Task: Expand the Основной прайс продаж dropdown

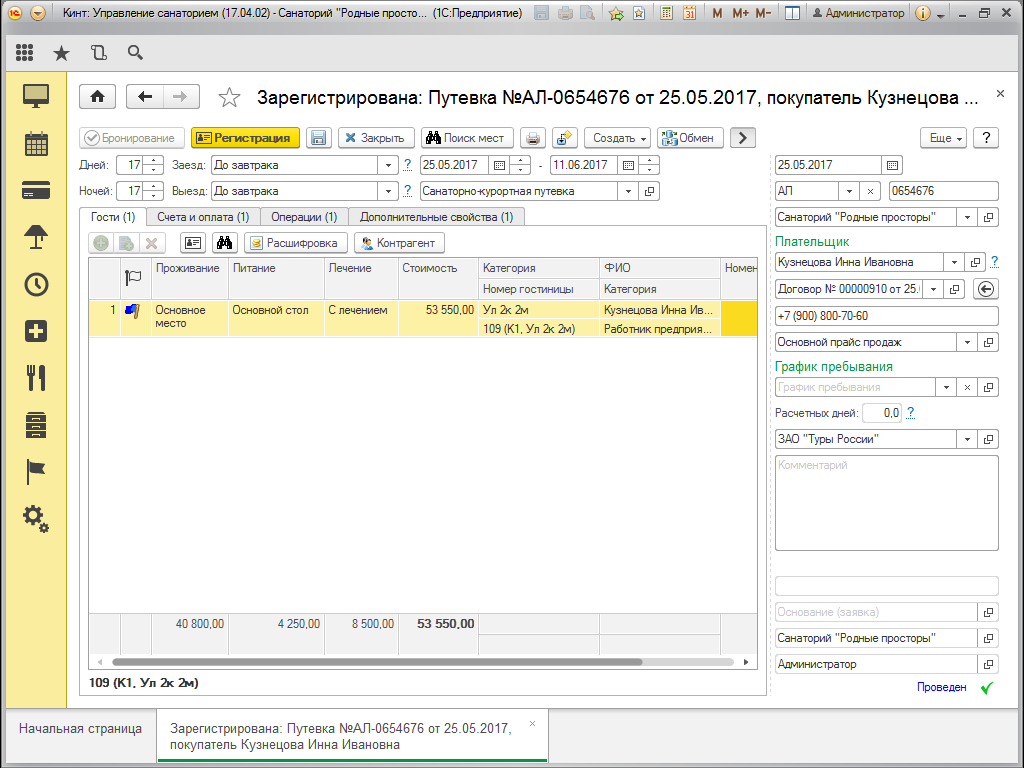Action: tap(966, 342)
